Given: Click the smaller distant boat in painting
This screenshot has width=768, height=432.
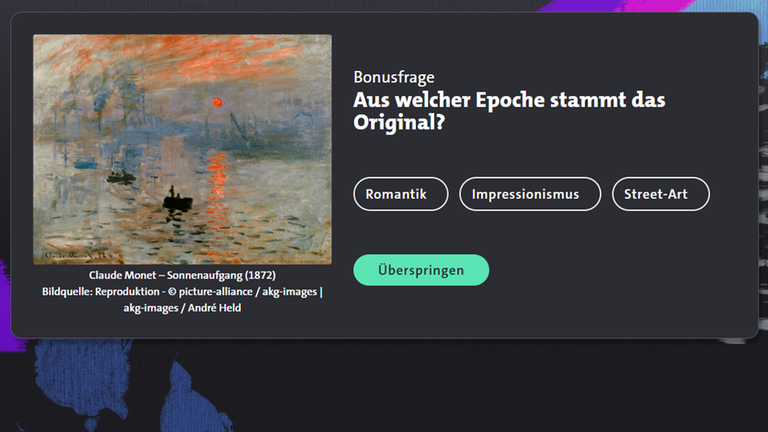Looking at the screenshot, I should [x=120, y=177].
